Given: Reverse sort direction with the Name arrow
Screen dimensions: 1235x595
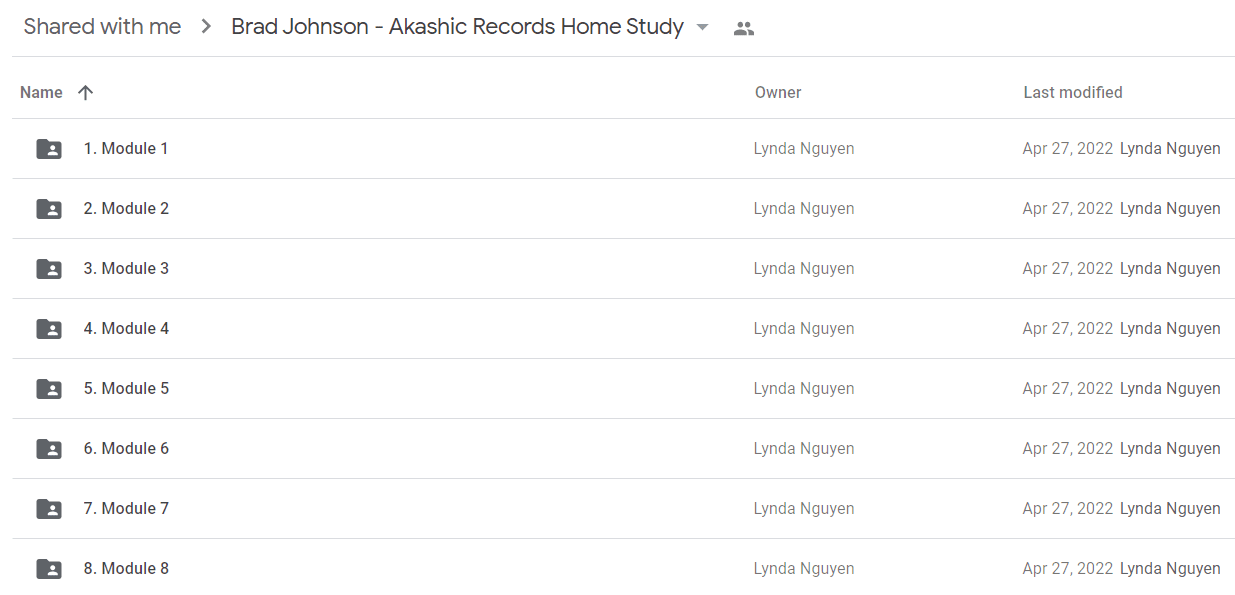Looking at the screenshot, I should tap(85, 92).
